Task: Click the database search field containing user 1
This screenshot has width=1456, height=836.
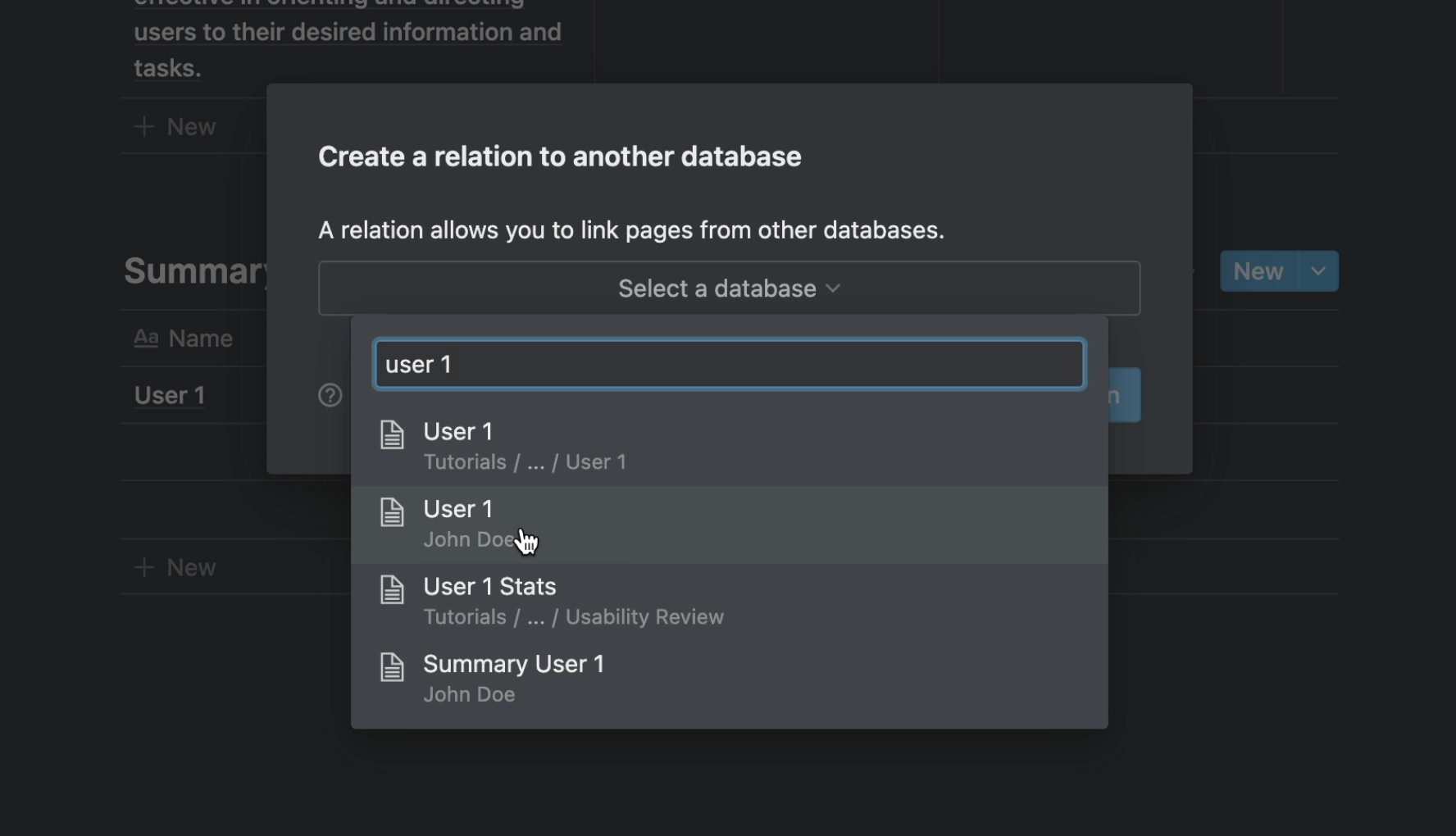Action: pos(728,364)
